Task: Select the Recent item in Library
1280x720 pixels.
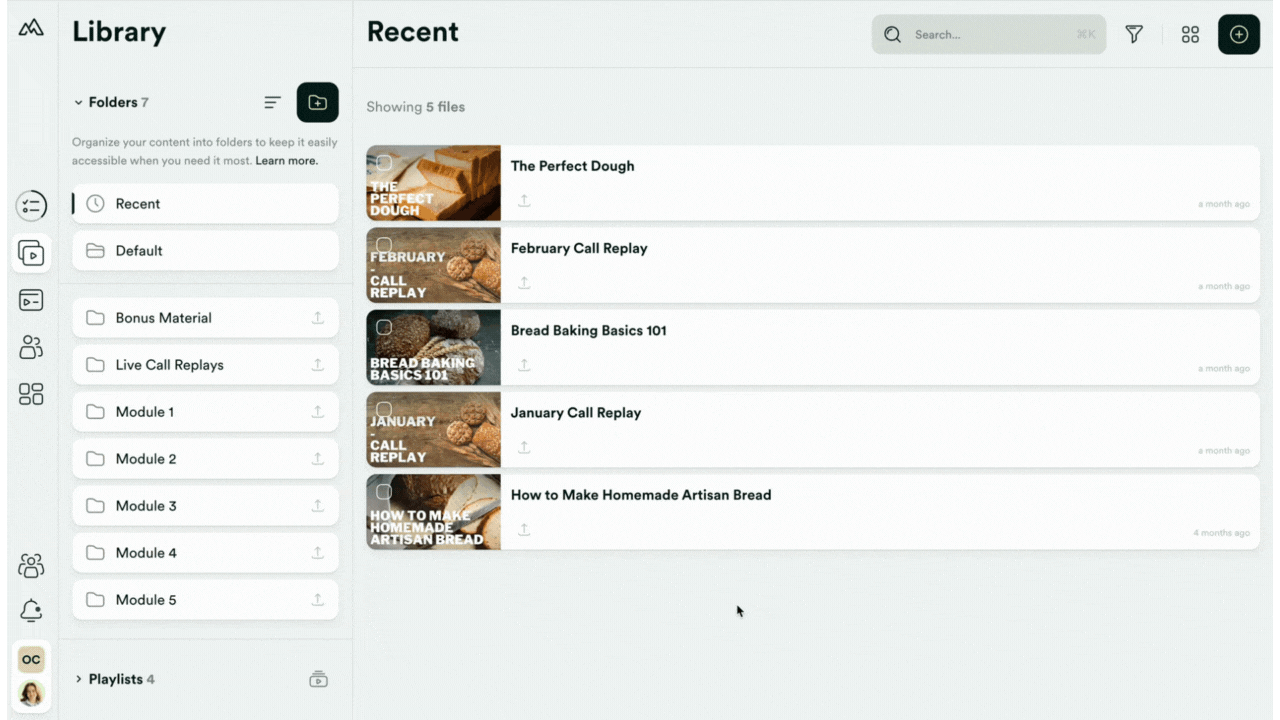Action: tap(205, 204)
